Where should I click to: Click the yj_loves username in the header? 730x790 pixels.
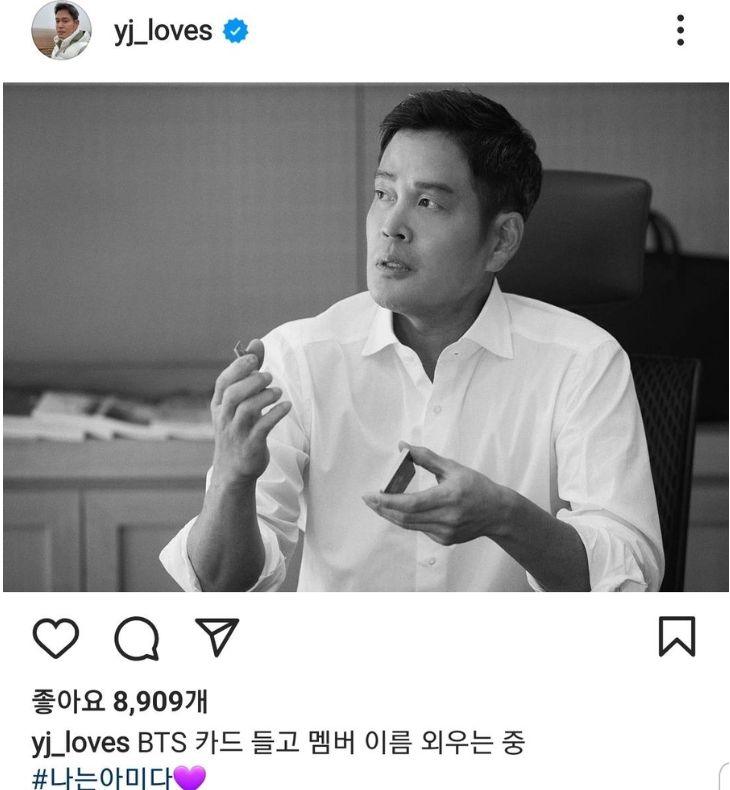click(x=163, y=31)
